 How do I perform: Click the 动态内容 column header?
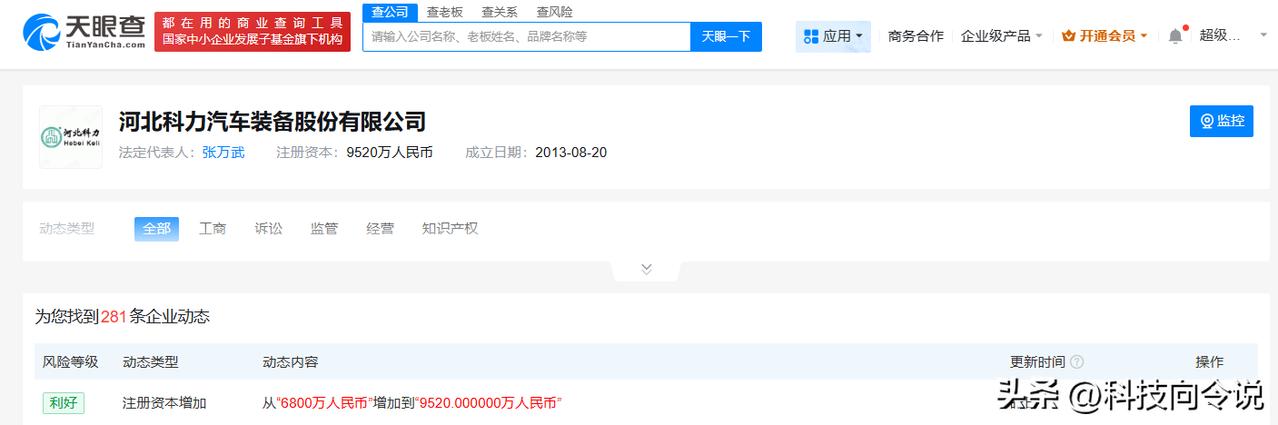click(x=290, y=362)
